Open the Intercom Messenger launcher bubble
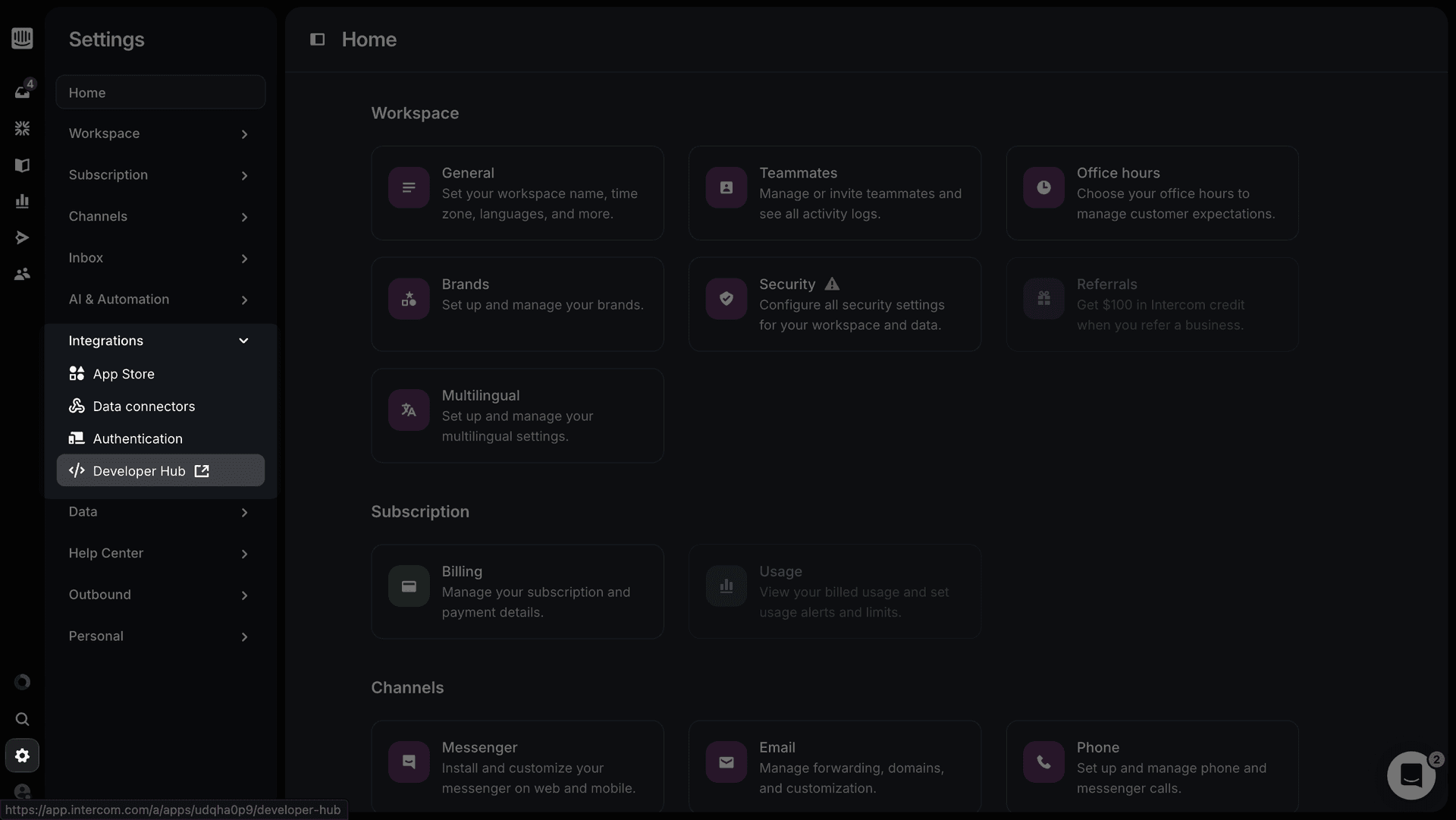 [1410, 774]
